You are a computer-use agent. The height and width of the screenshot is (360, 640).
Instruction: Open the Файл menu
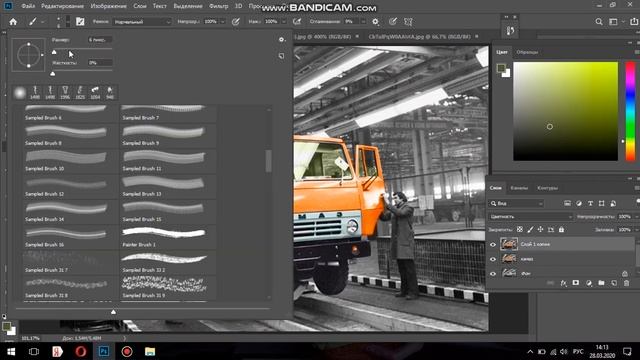coord(28,6)
